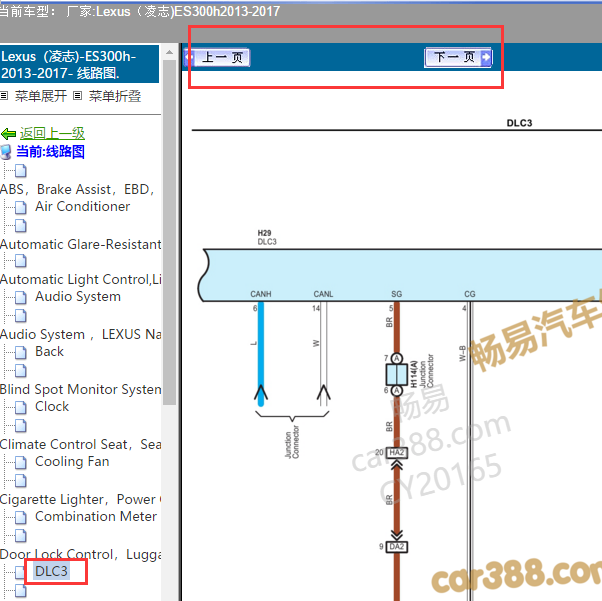Open Cigarette Lighter, Power entry
The width and height of the screenshot is (602, 601).
click(x=81, y=499)
